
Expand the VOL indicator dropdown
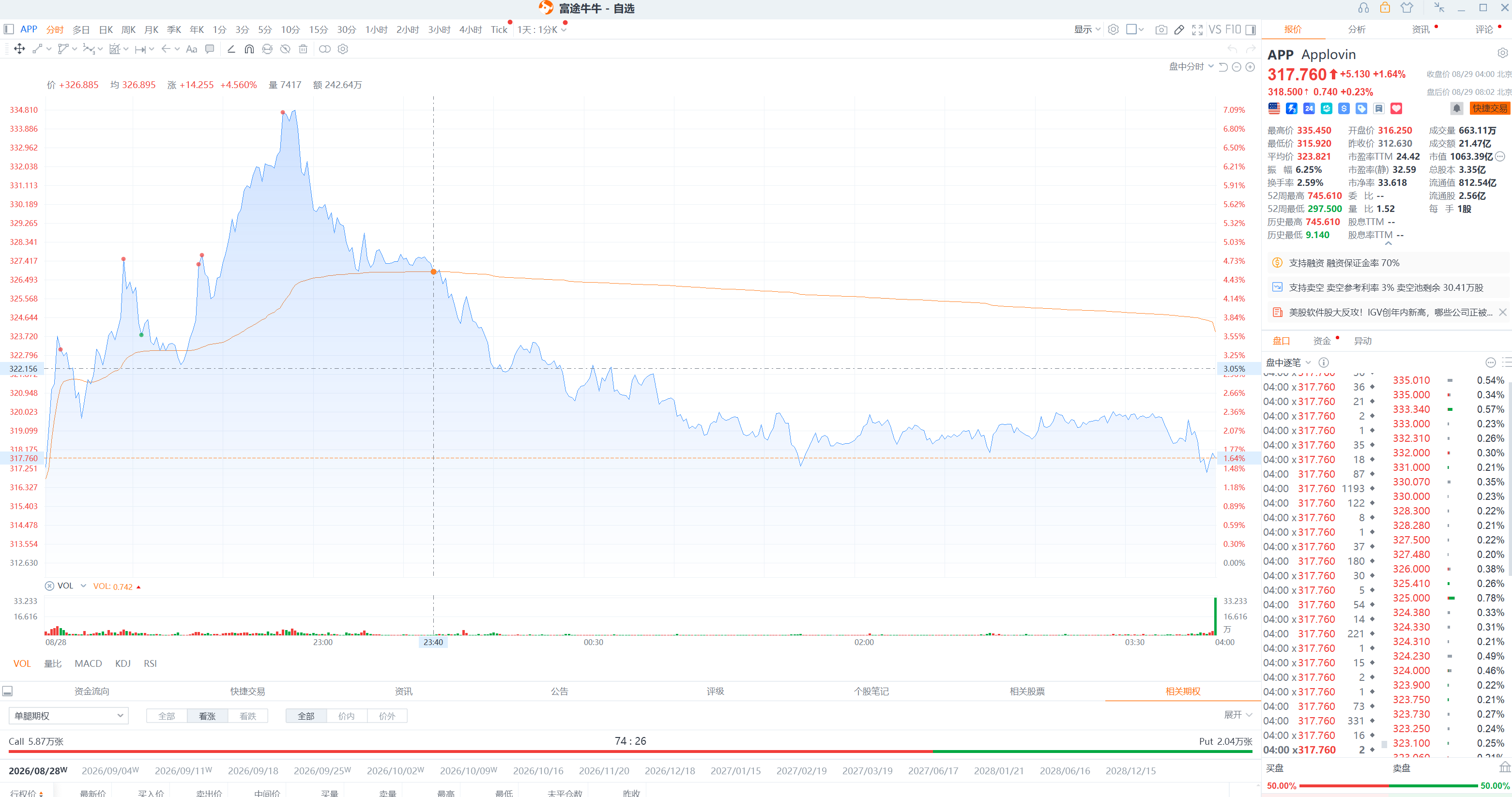(x=83, y=586)
